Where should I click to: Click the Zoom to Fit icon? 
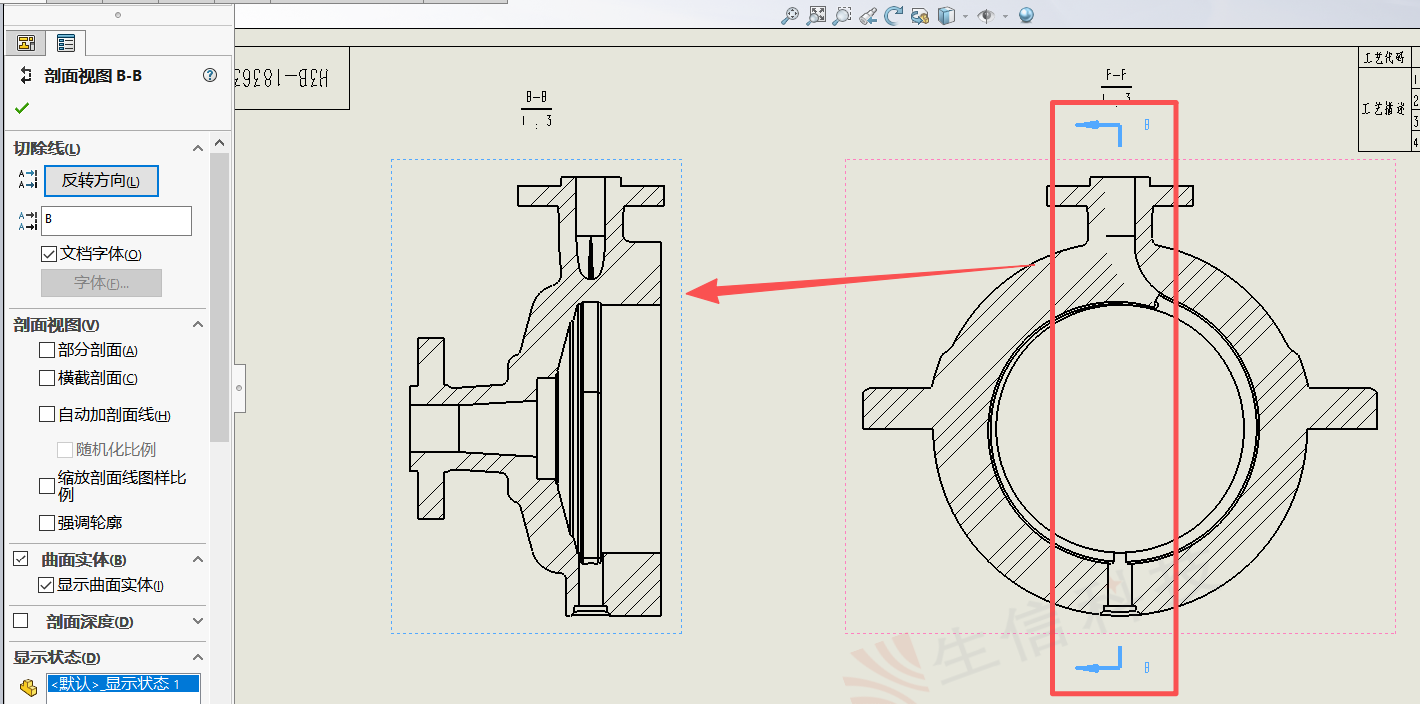(817, 15)
